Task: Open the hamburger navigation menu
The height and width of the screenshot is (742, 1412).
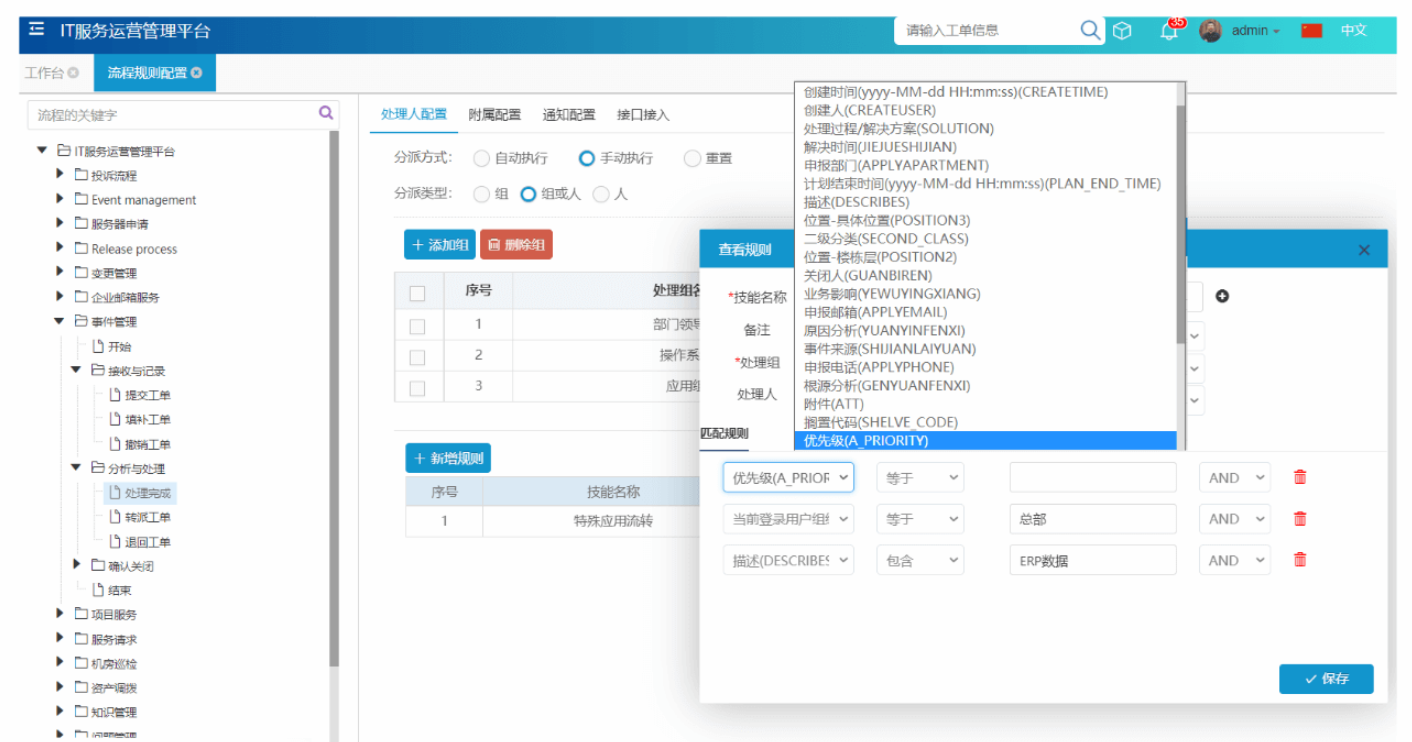Action: (37, 30)
